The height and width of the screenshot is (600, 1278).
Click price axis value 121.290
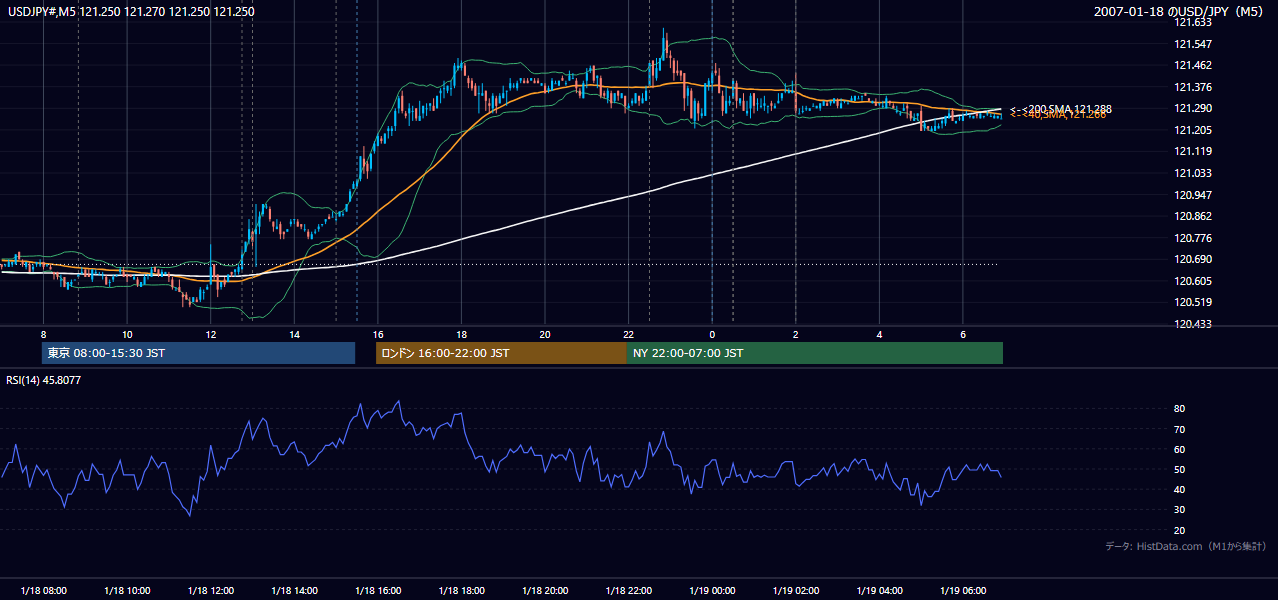coord(1192,108)
